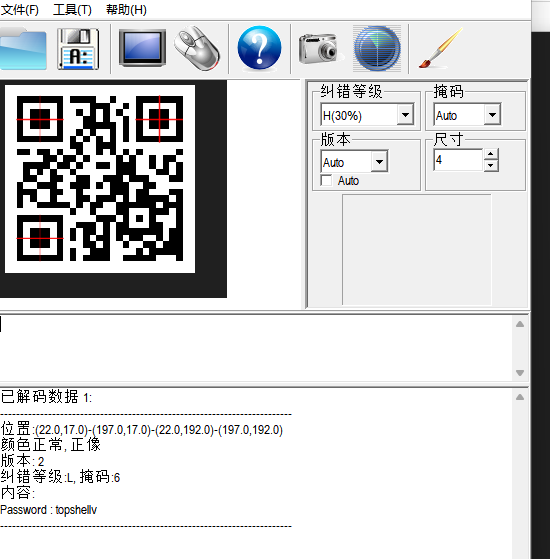Click the '已解码数据 1:' heading text

click(x=46, y=396)
